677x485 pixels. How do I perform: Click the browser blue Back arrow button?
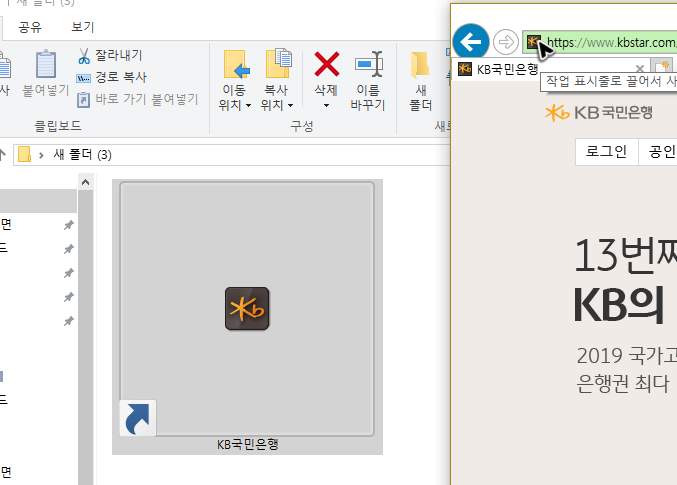[471, 42]
